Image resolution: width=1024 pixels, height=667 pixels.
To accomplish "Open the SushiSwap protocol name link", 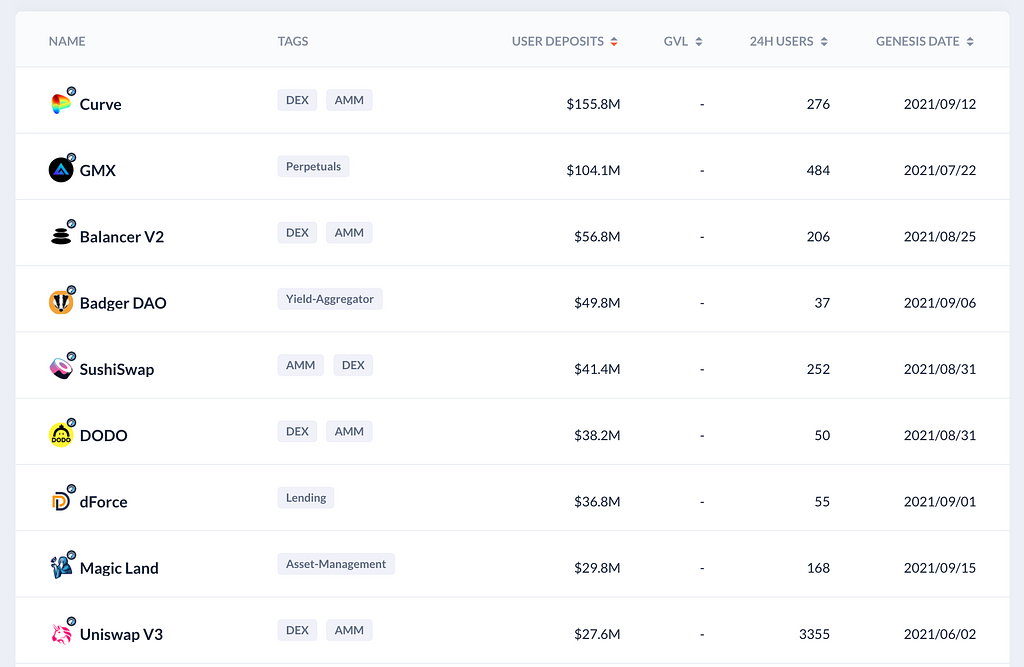I will click(117, 369).
